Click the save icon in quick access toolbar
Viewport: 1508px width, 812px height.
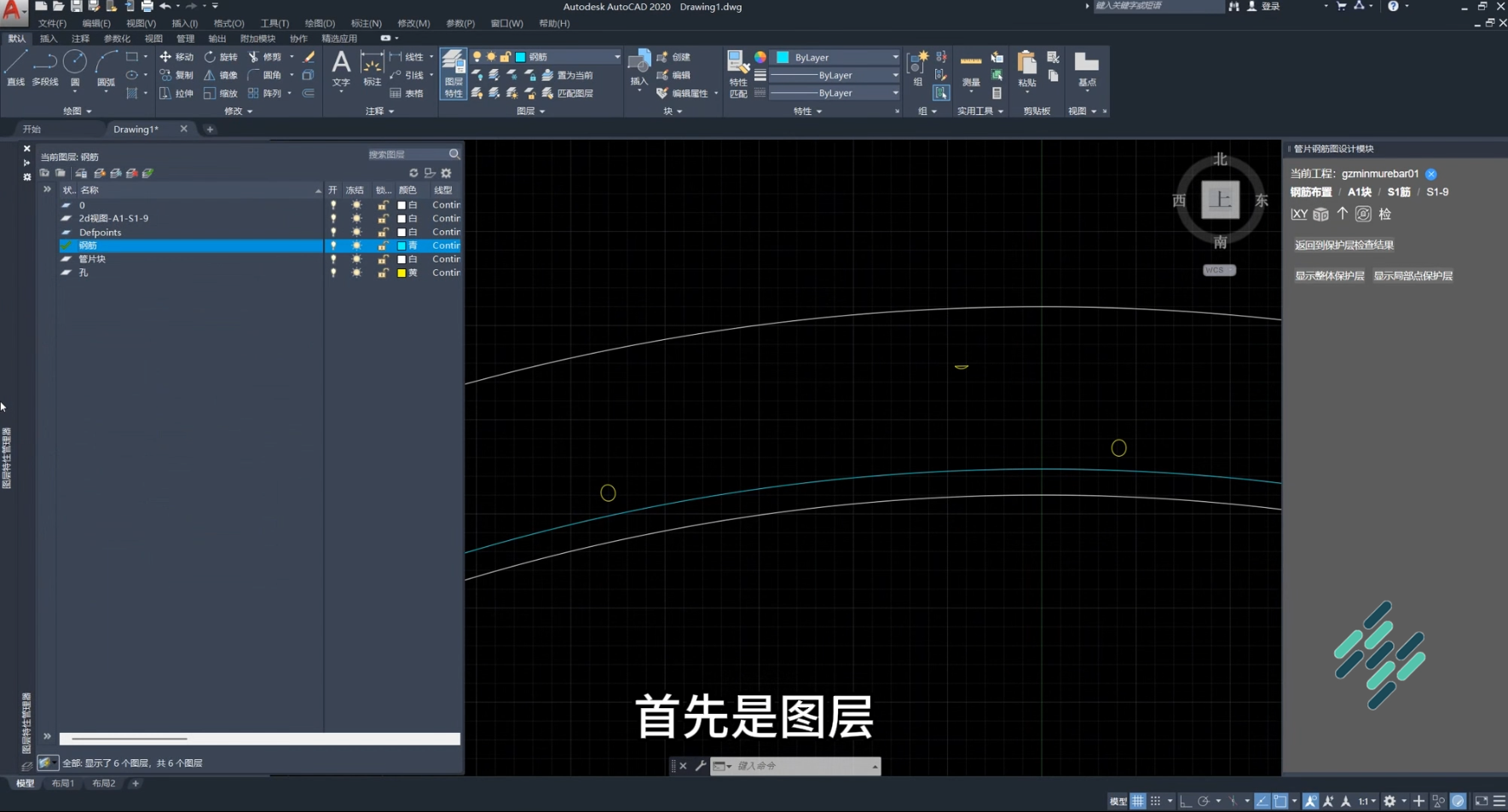pos(76,7)
